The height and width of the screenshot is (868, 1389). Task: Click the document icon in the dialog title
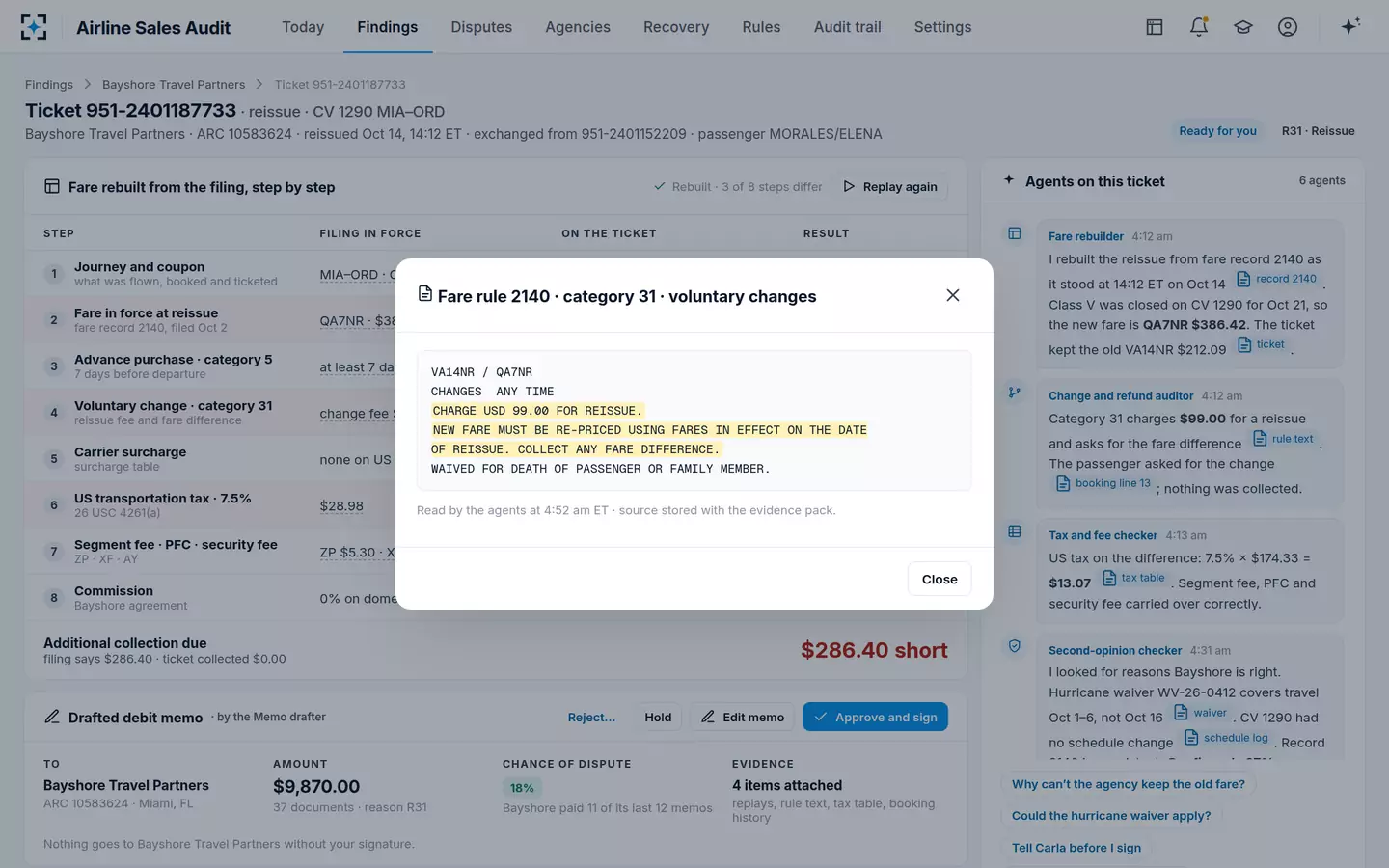tap(424, 293)
